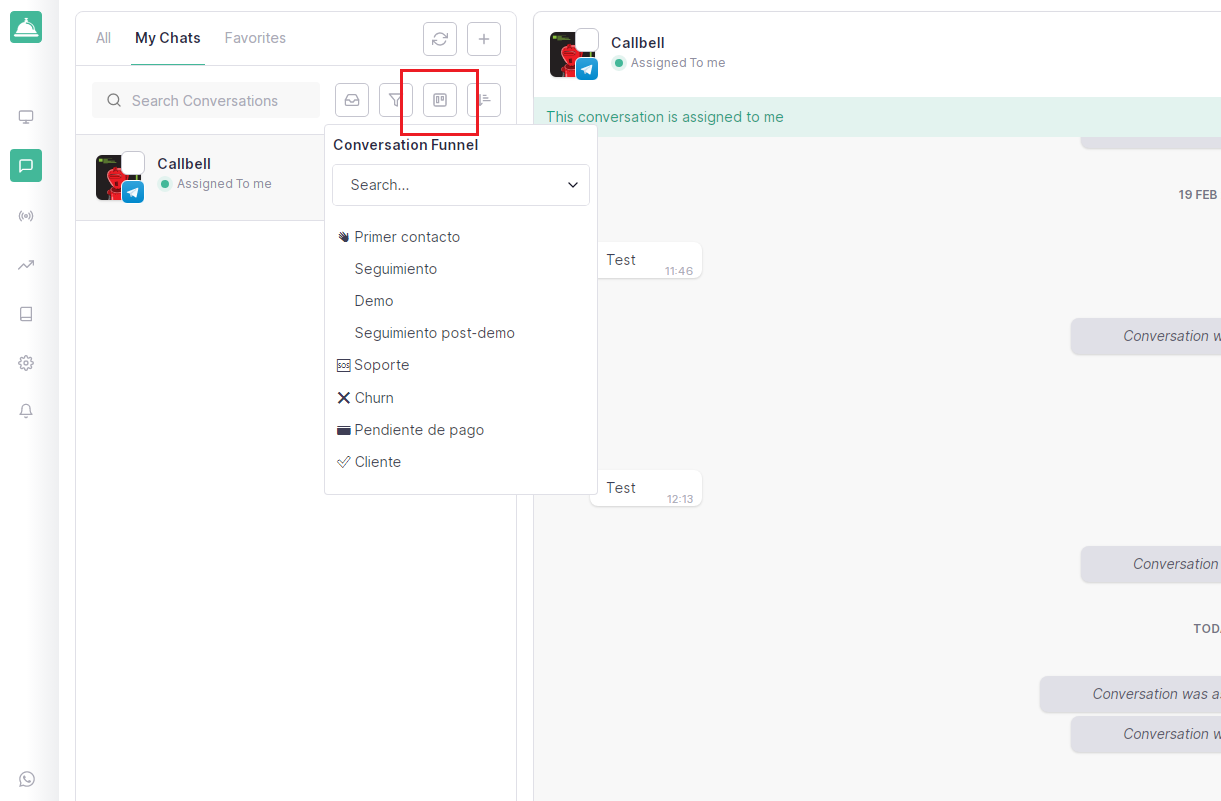This screenshot has width=1221, height=801.
Task: Open the notifications bell sidebar icon
Action: point(26,411)
